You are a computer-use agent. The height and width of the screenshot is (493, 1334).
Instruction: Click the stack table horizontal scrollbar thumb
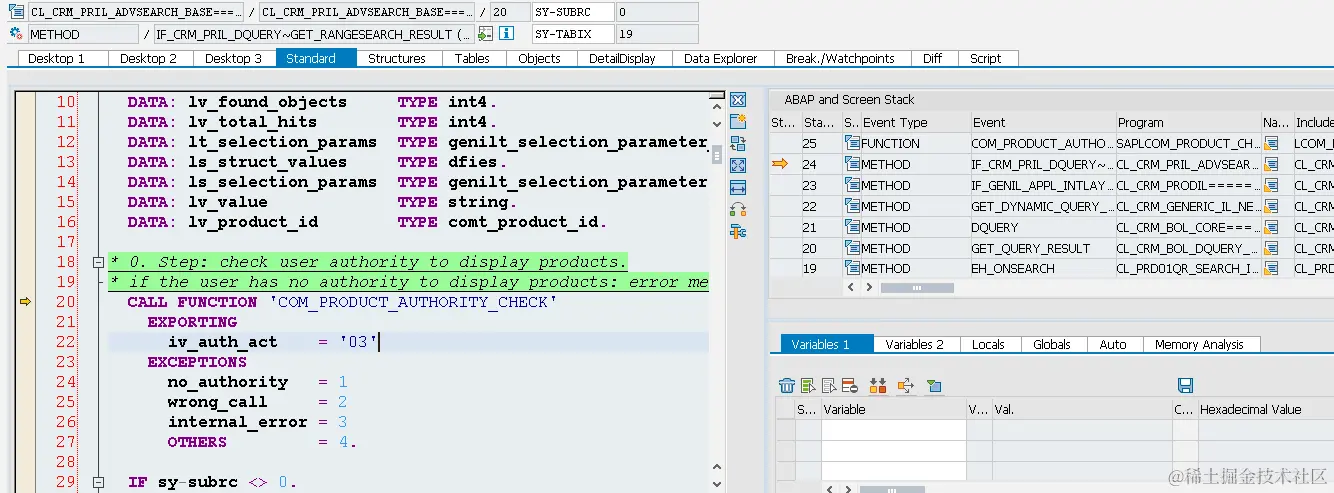[x=917, y=287]
